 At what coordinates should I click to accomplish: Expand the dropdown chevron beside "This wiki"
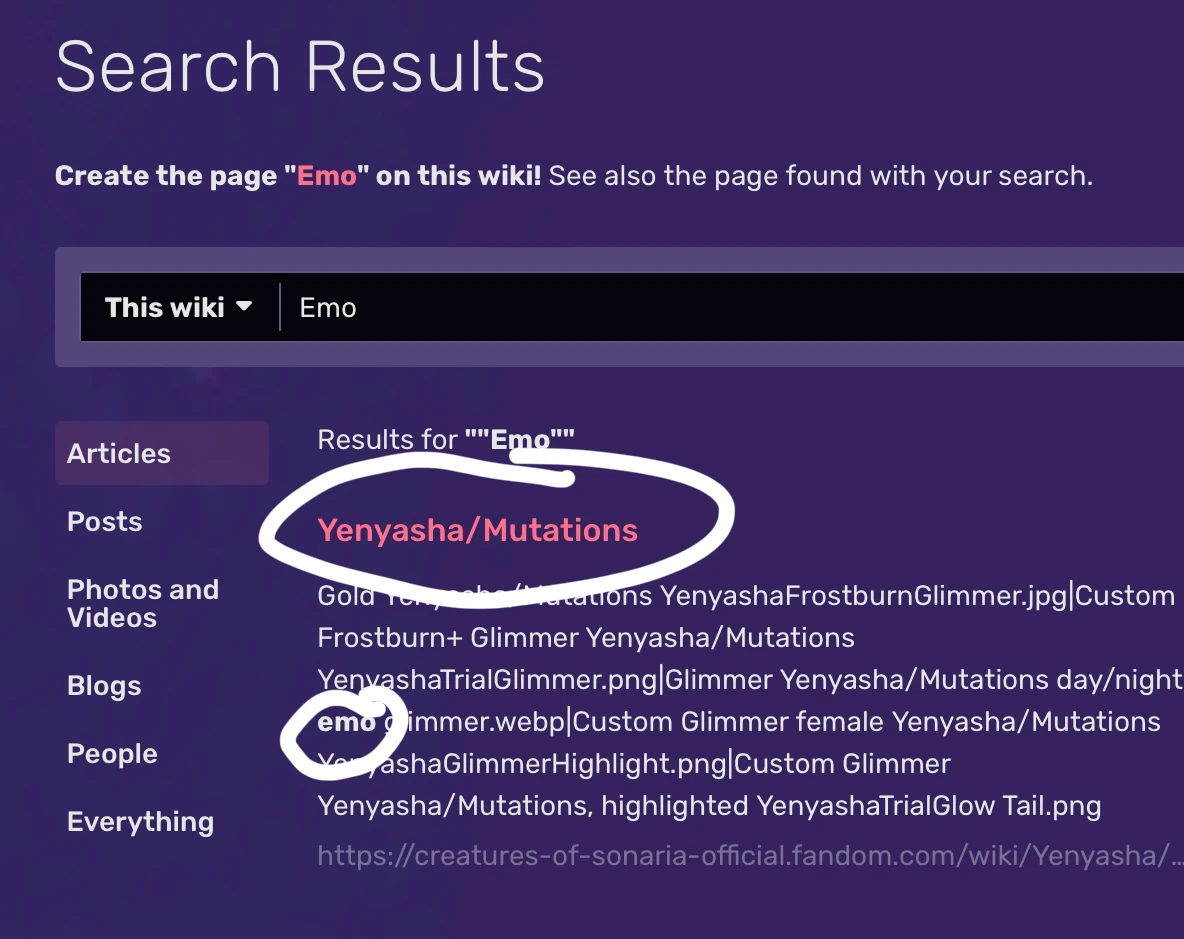coord(245,307)
